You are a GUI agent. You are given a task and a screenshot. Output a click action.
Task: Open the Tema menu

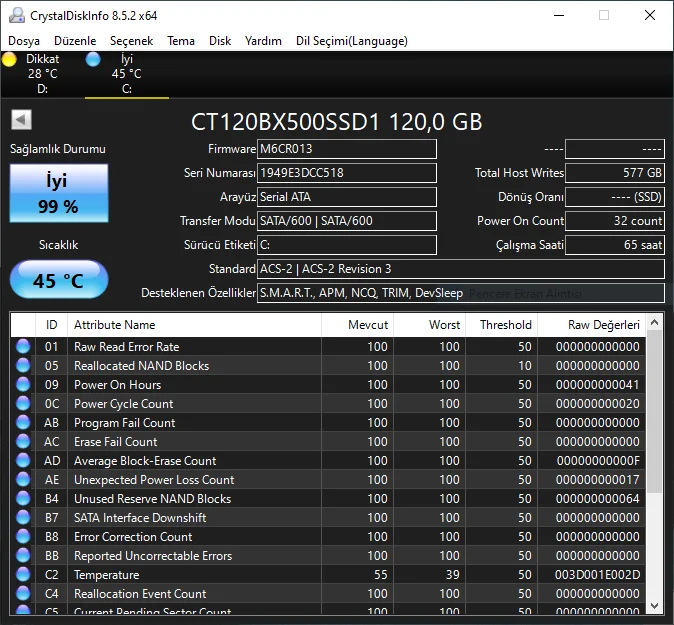pos(181,41)
